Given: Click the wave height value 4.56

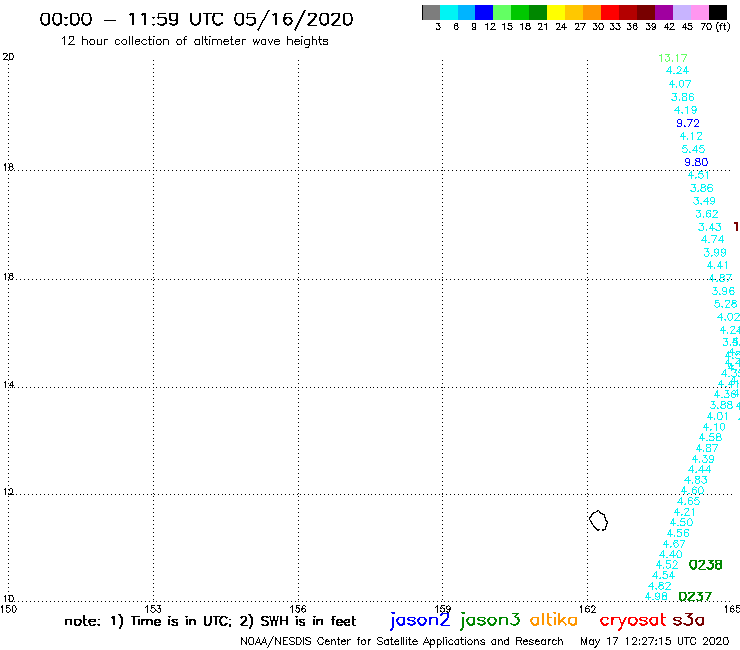Looking at the screenshot, I should (x=678, y=533).
